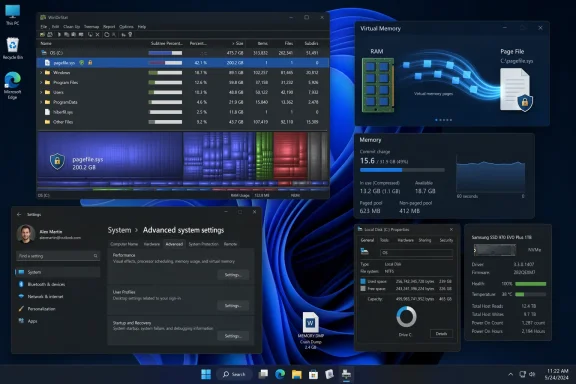Switch to System Protection tab in Settings
The image size is (576, 384).
coord(204,244)
